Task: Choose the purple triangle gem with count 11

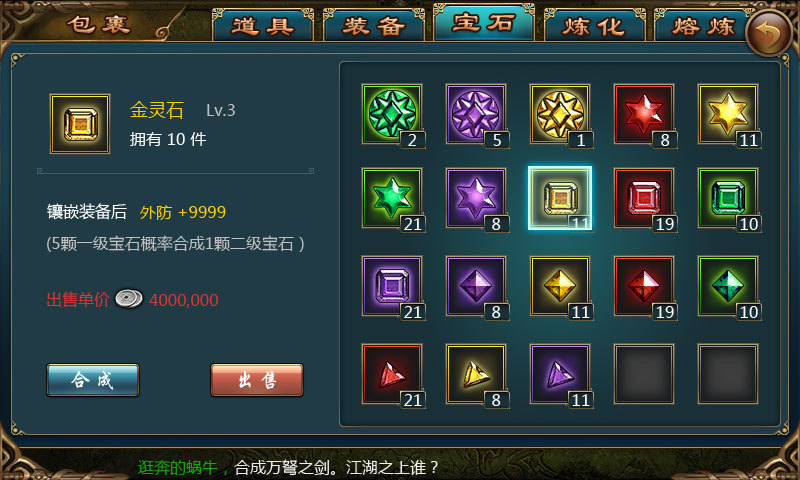Action: point(560,374)
